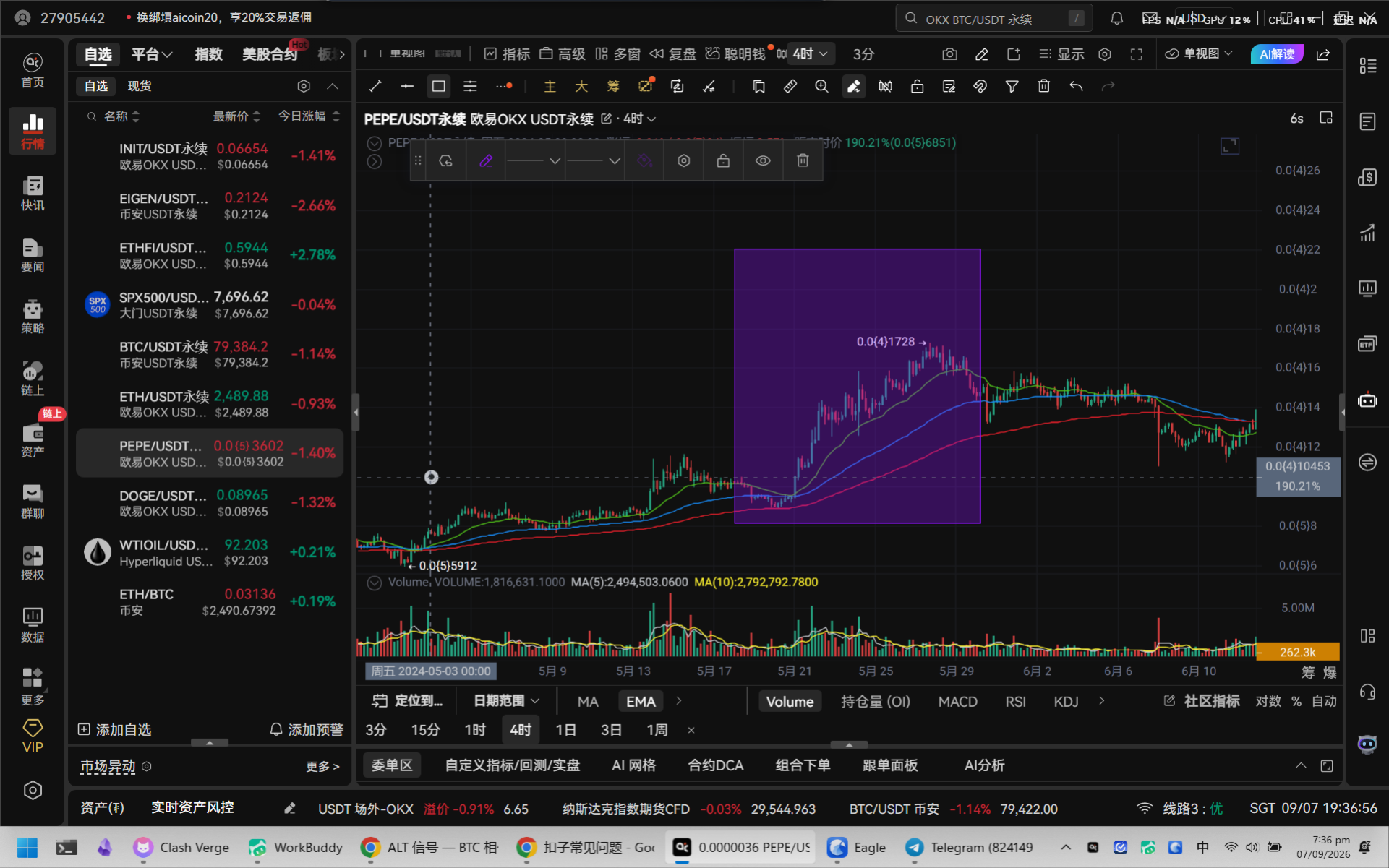Expand the 平台 platform dropdown
This screenshot has width=1389, height=868.
point(152,54)
